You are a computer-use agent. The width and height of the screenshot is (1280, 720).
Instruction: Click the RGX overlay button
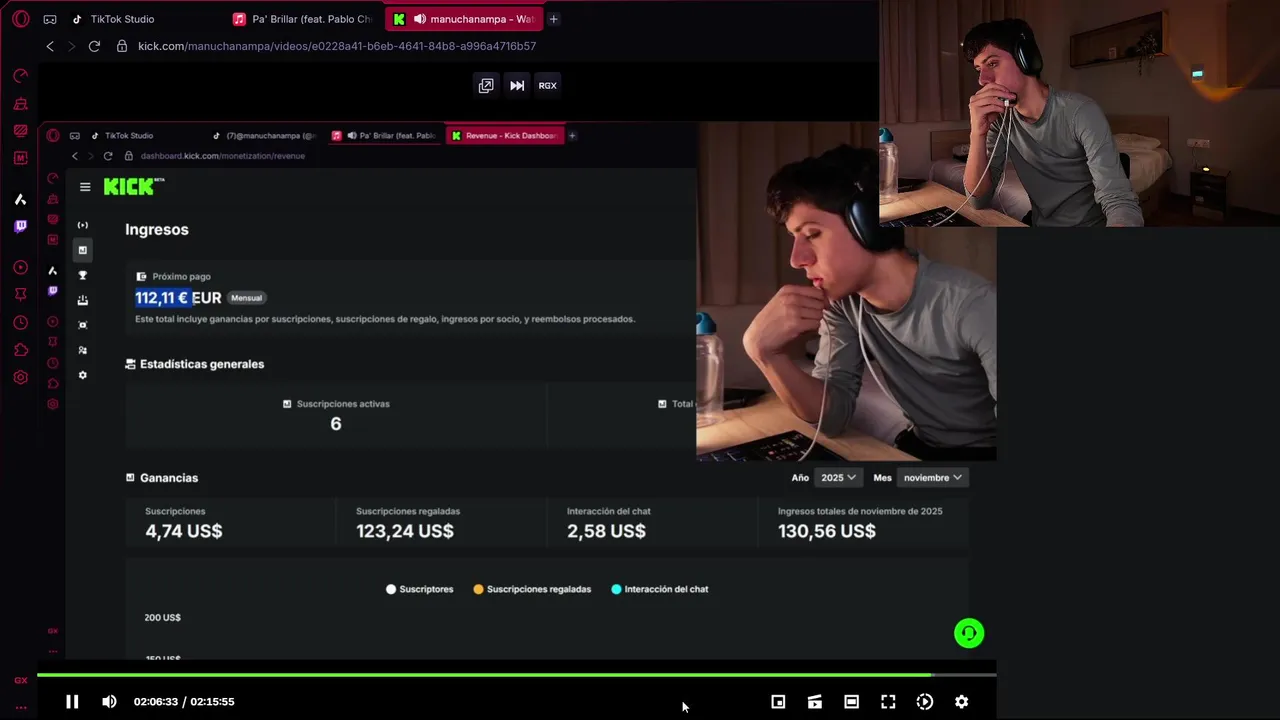[x=547, y=85]
